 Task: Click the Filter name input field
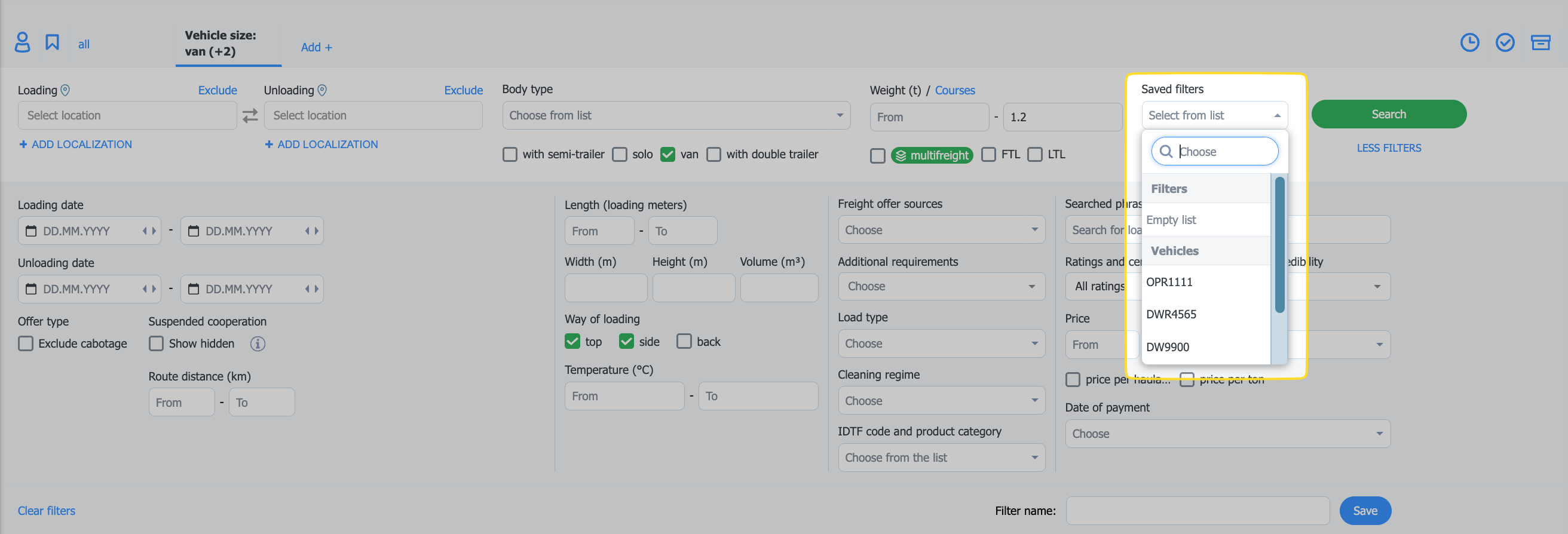[x=1197, y=511]
